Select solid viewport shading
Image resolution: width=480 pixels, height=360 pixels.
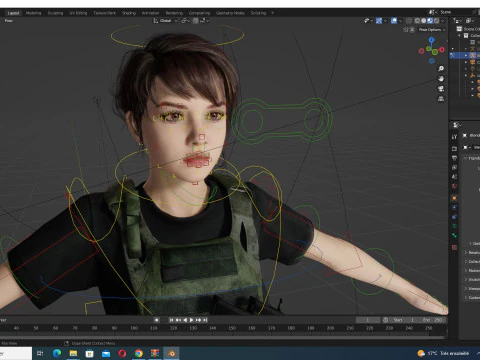coord(424,21)
